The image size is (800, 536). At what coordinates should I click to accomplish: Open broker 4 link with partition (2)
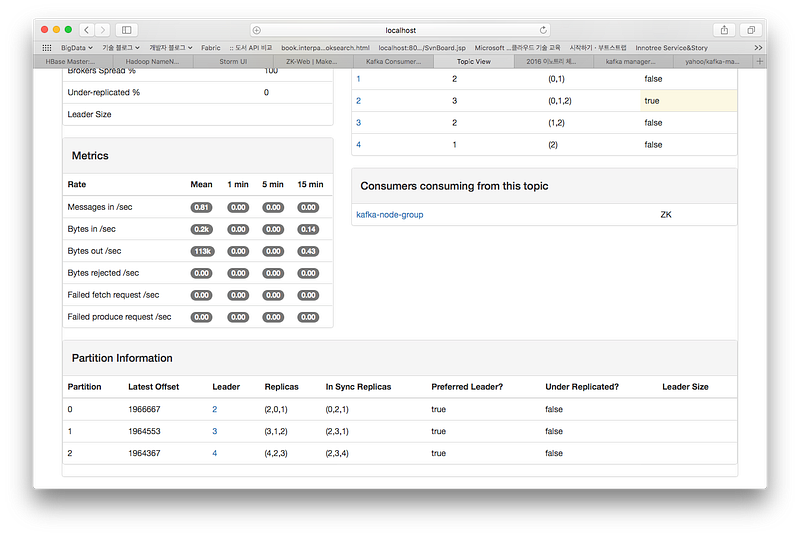pos(358,145)
